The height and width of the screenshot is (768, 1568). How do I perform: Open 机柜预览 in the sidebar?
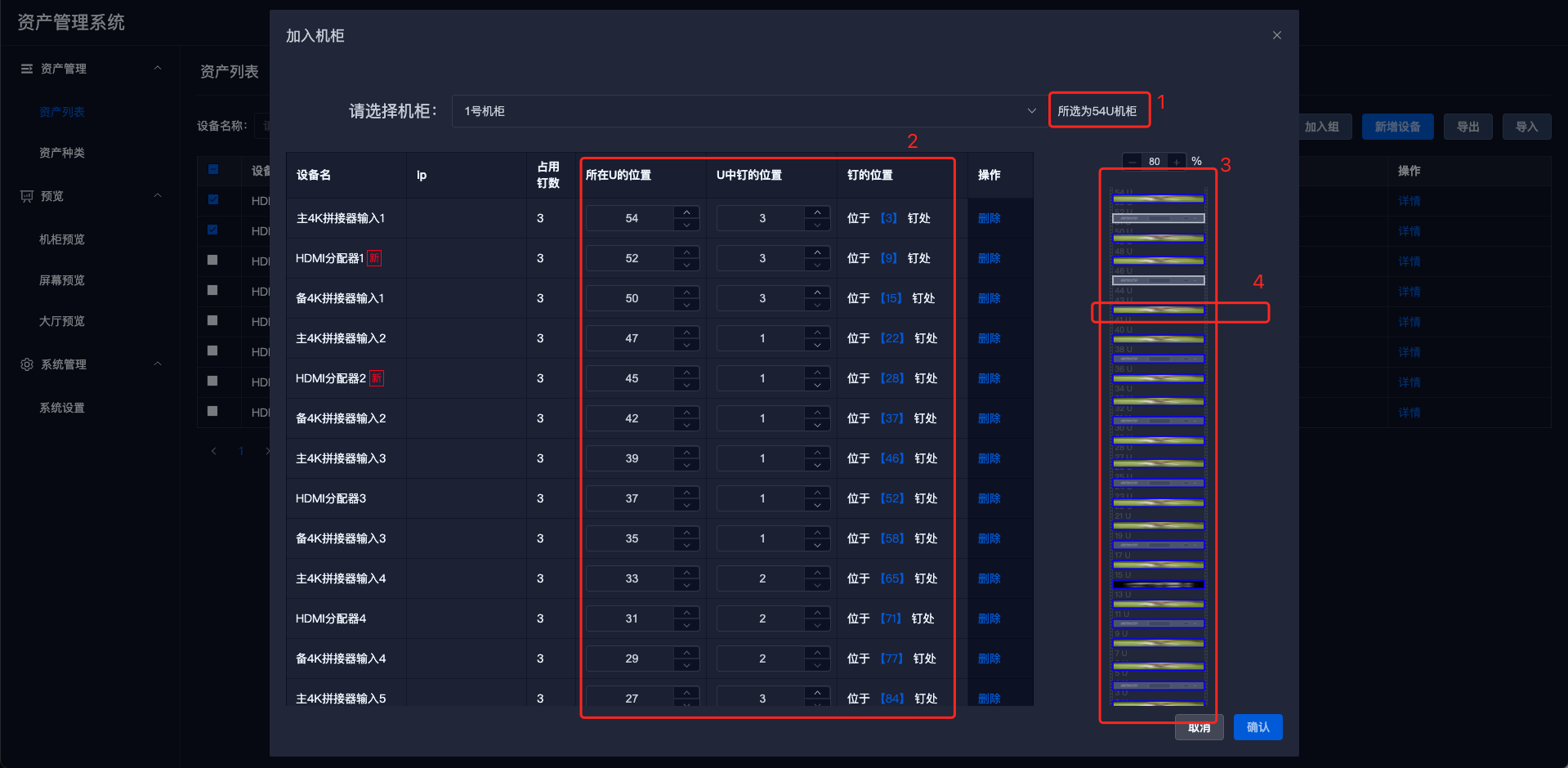[62, 239]
